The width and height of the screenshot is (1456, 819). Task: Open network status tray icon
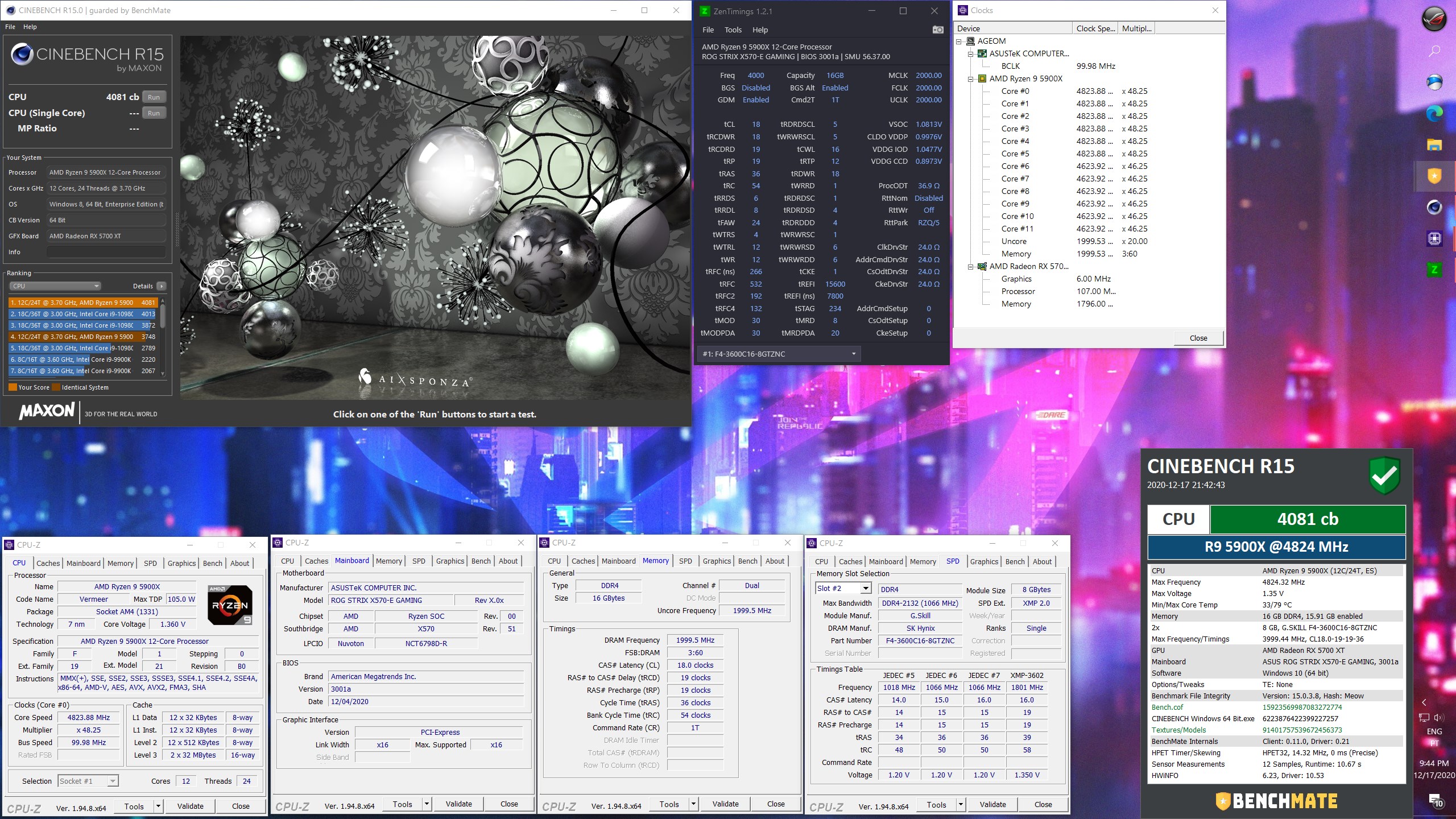pyautogui.click(x=1424, y=718)
